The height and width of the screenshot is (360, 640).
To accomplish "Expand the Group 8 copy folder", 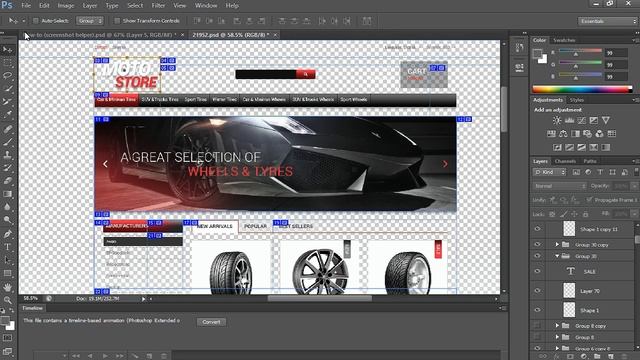I will (x=557, y=326).
